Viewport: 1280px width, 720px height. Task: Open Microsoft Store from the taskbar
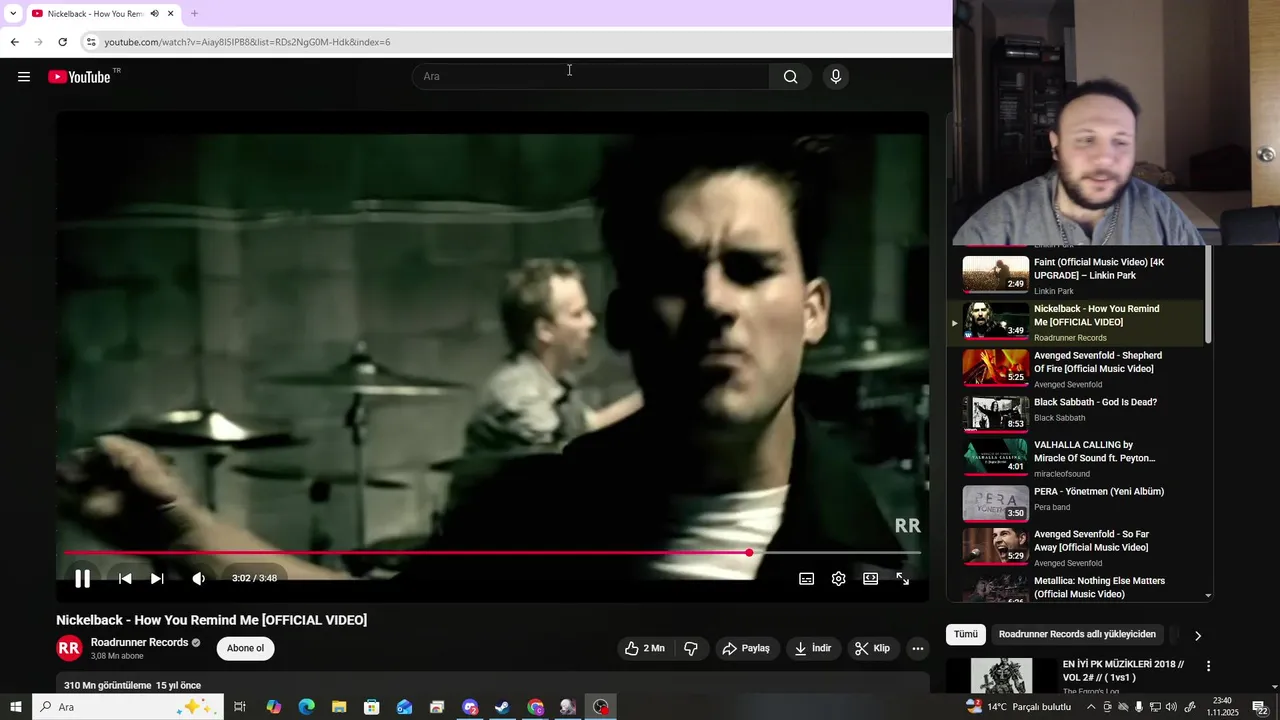point(371,707)
